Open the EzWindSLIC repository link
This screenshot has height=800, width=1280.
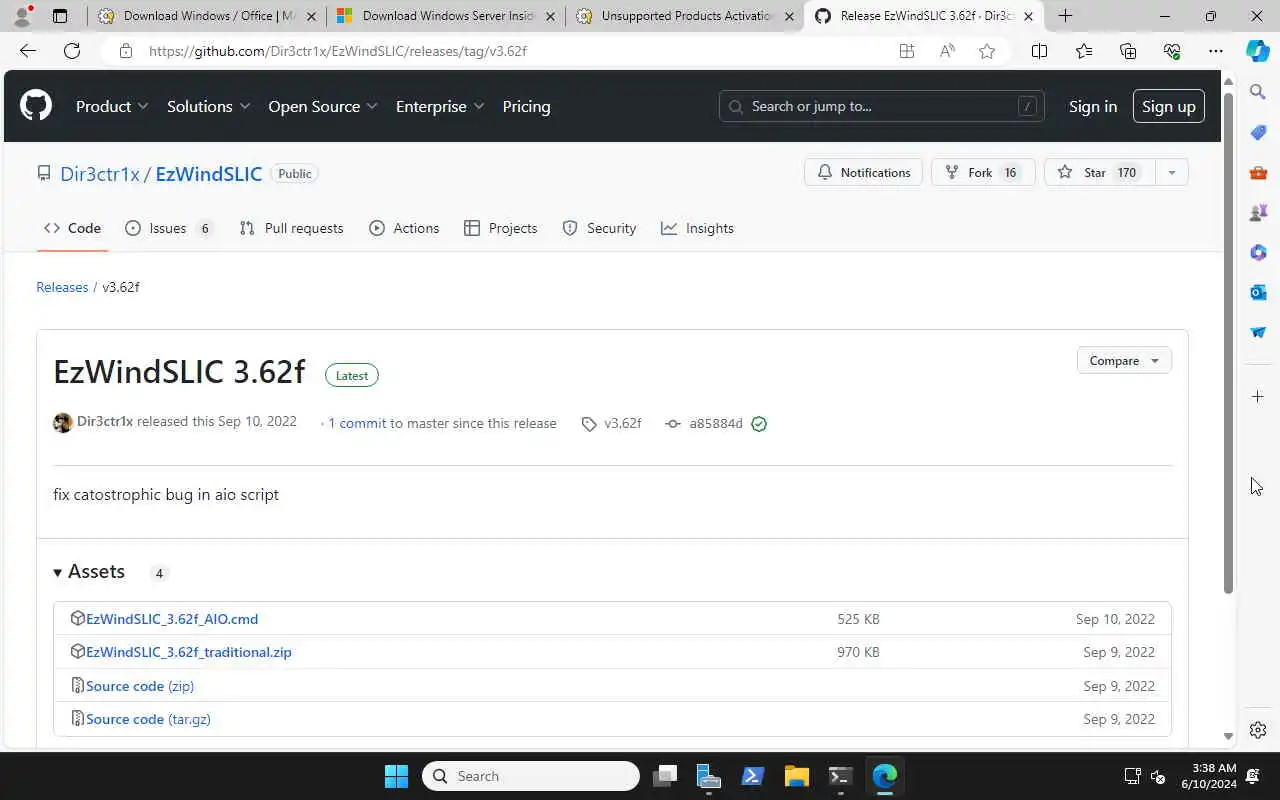pyautogui.click(x=209, y=174)
